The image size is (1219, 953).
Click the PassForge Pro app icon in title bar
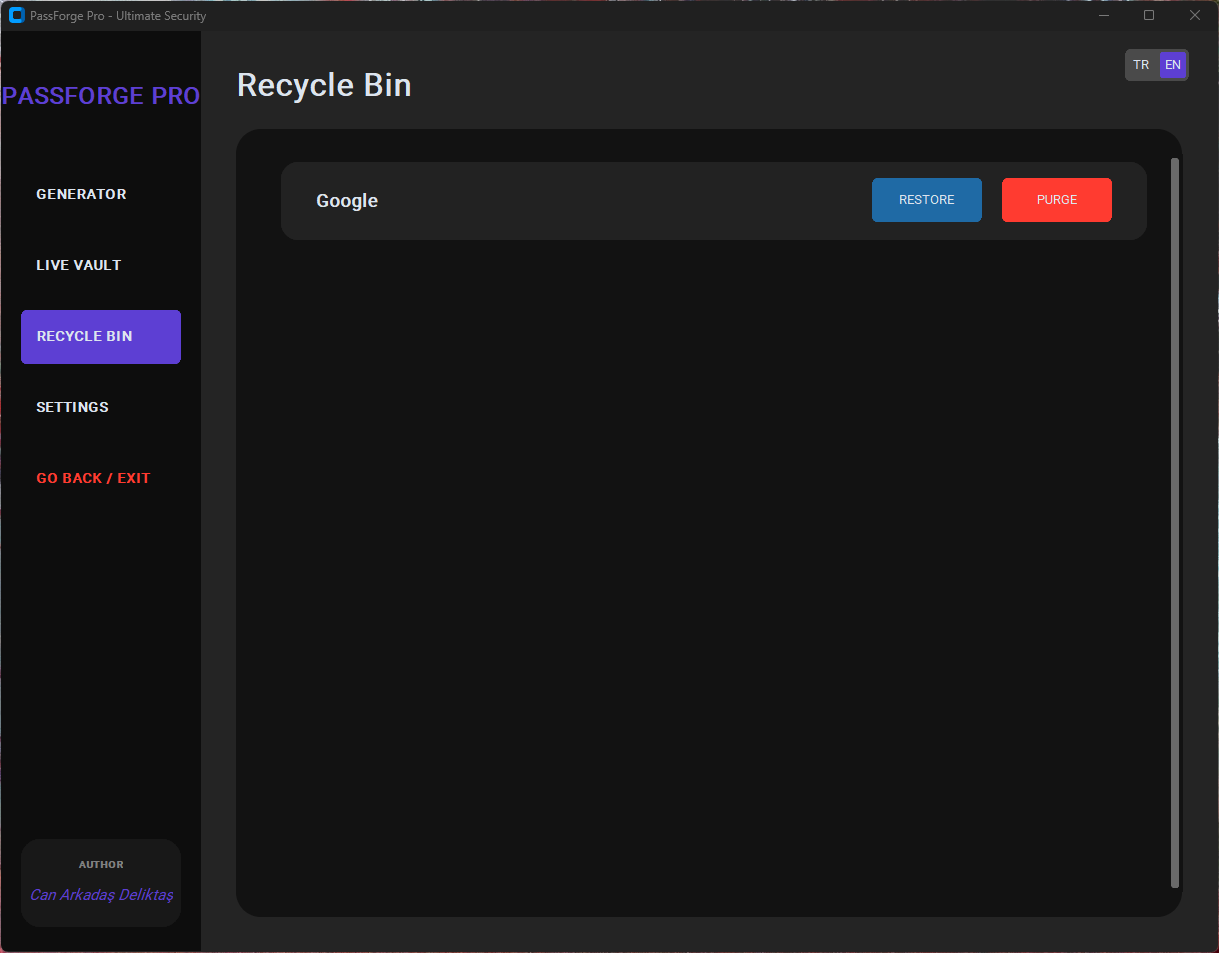pos(15,15)
